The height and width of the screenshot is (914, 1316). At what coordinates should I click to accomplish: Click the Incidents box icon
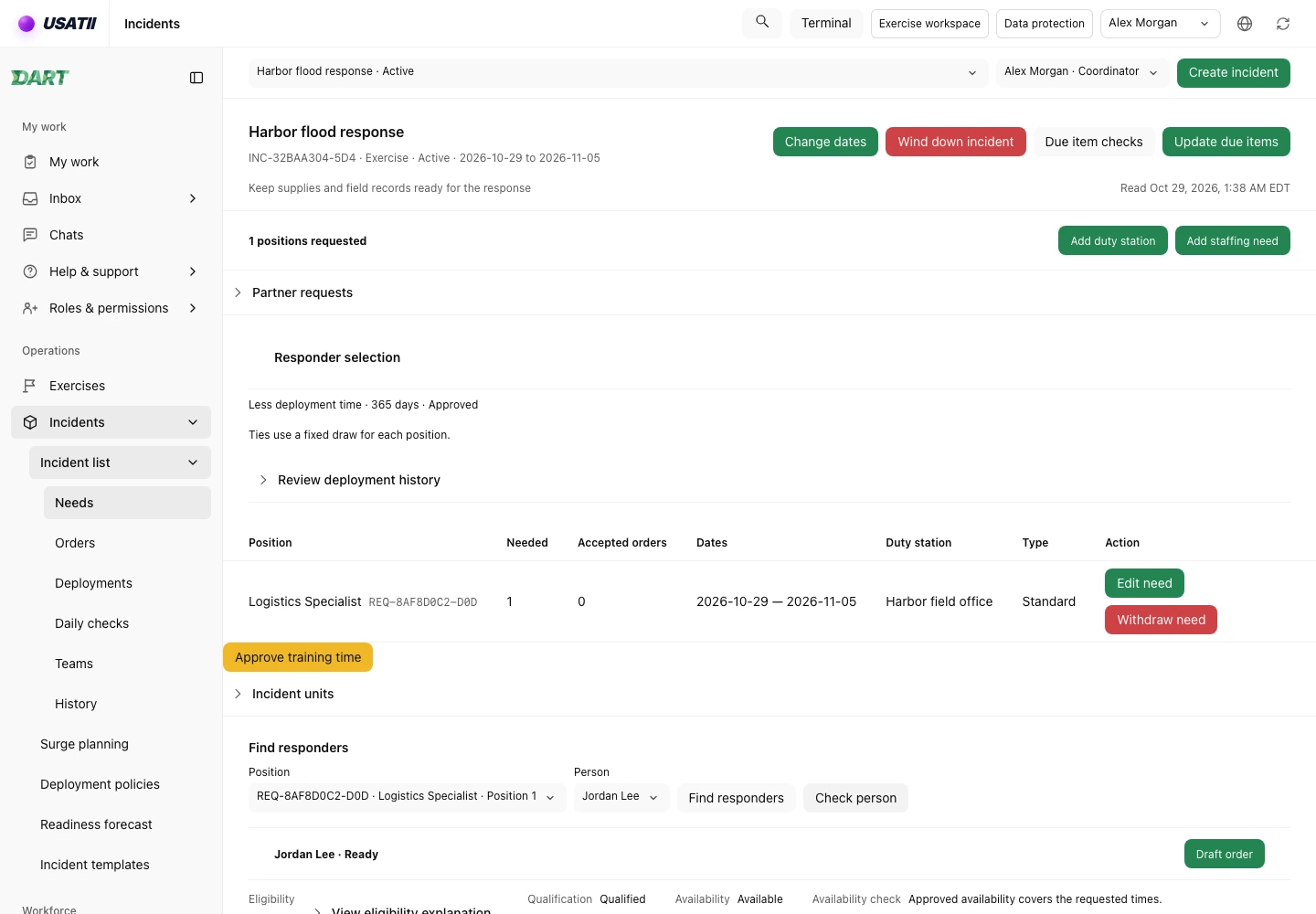click(30, 422)
